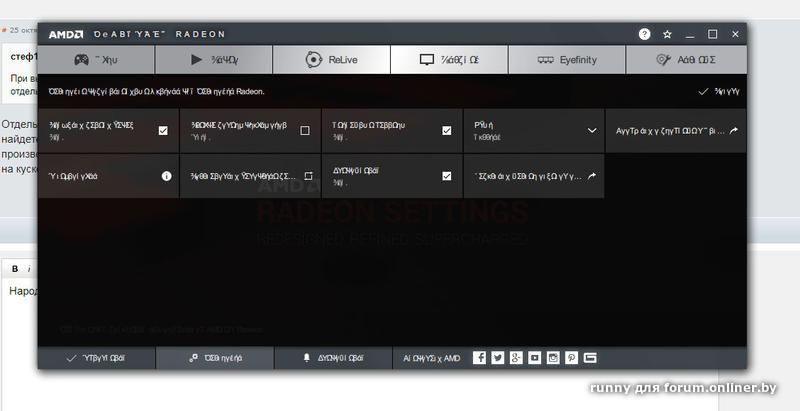The width and height of the screenshot is (800, 411).
Task: Open the Gaming tab with gamepad icon
Action: (96, 60)
